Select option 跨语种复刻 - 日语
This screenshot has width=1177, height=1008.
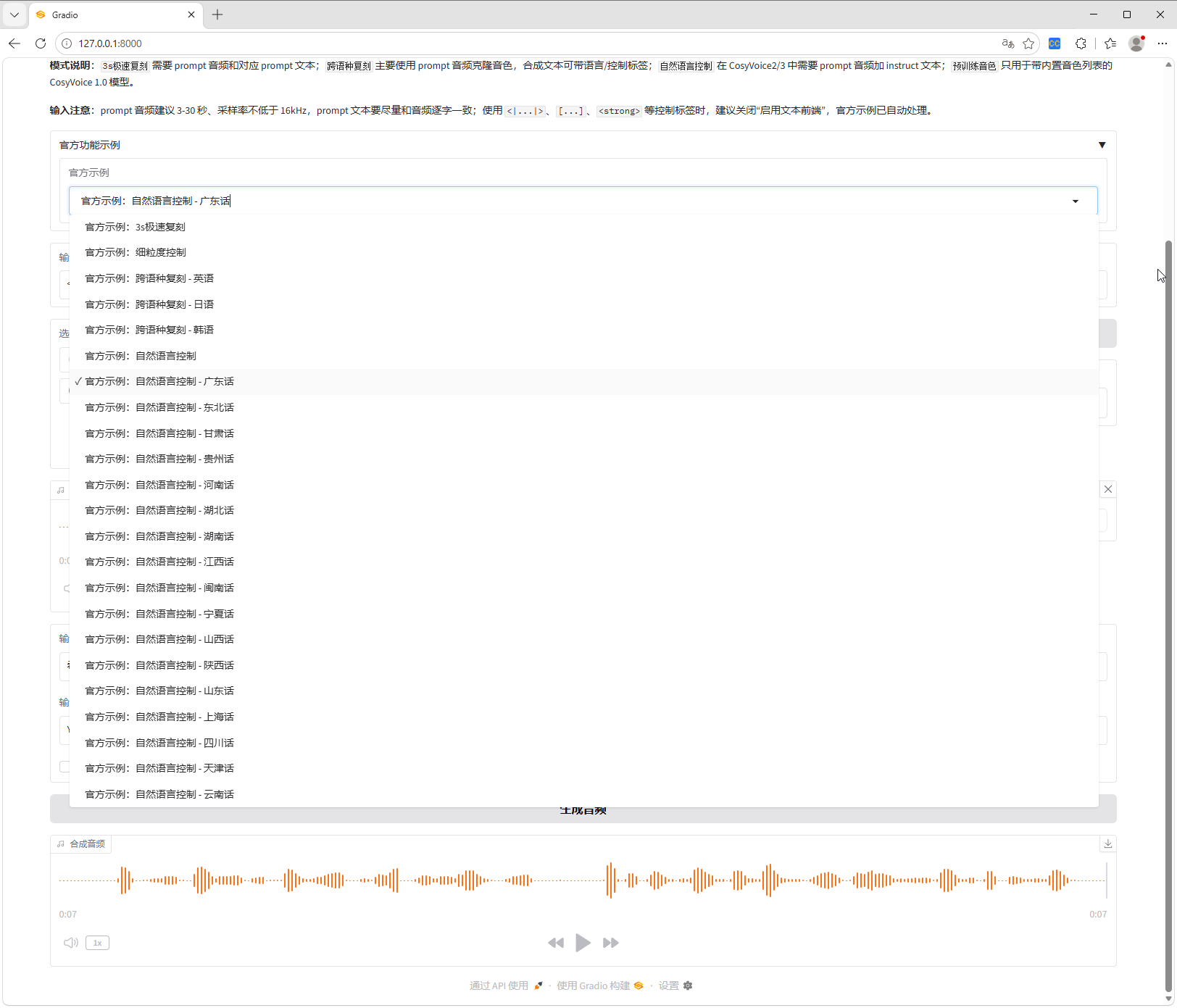(583, 304)
